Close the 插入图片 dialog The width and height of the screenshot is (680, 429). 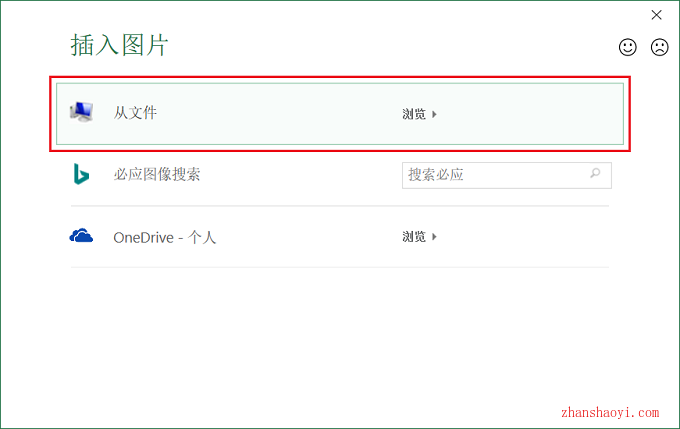656,15
